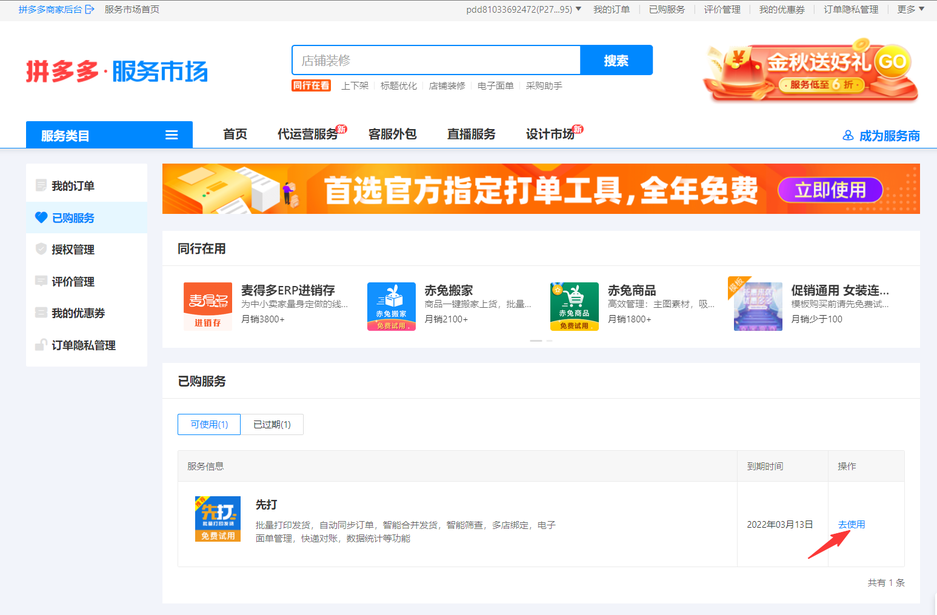
Task: Click 立即使用 on the promotional banner
Action: click(831, 190)
